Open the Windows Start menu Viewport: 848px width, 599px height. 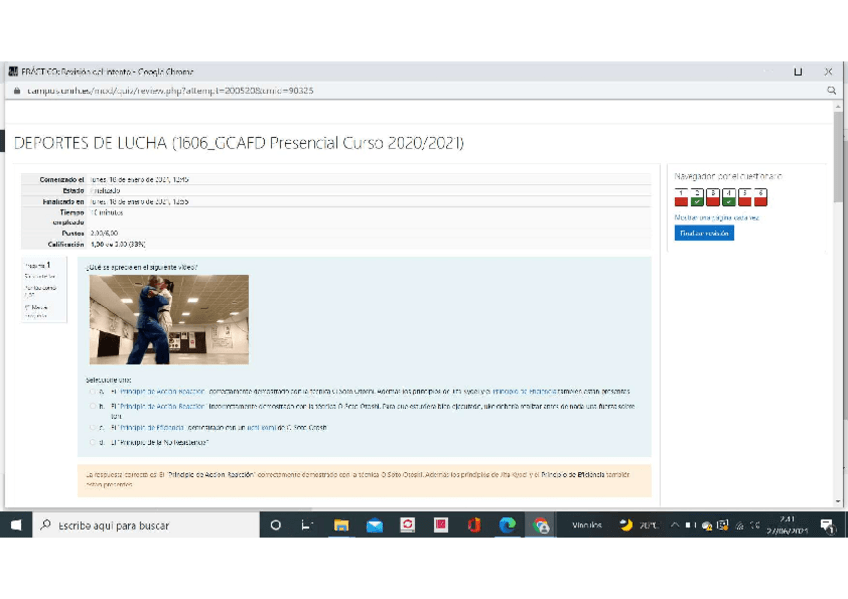[16, 525]
